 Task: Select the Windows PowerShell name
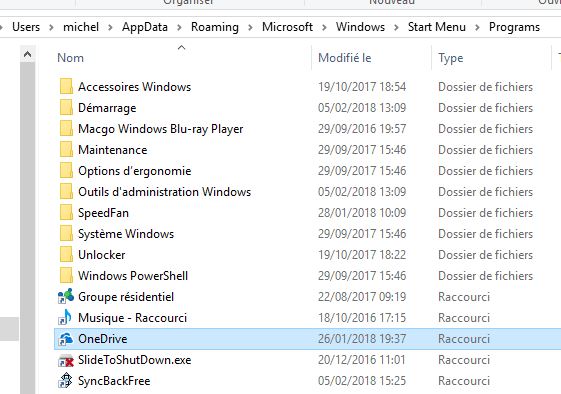[x=133, y=276]
